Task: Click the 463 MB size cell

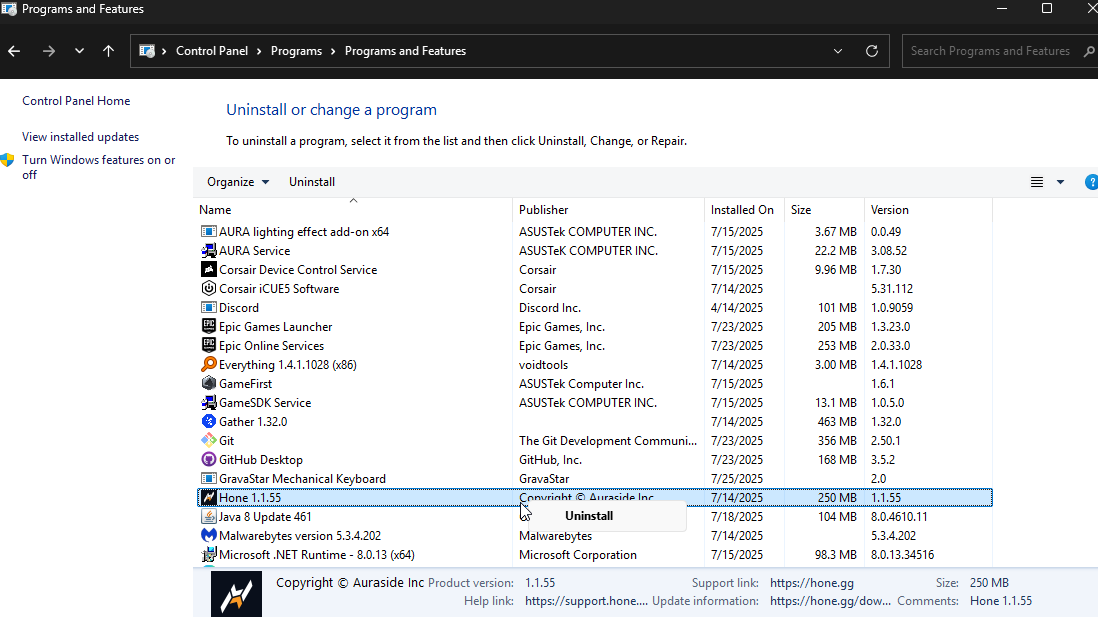Action: click(x=837, y=422)
